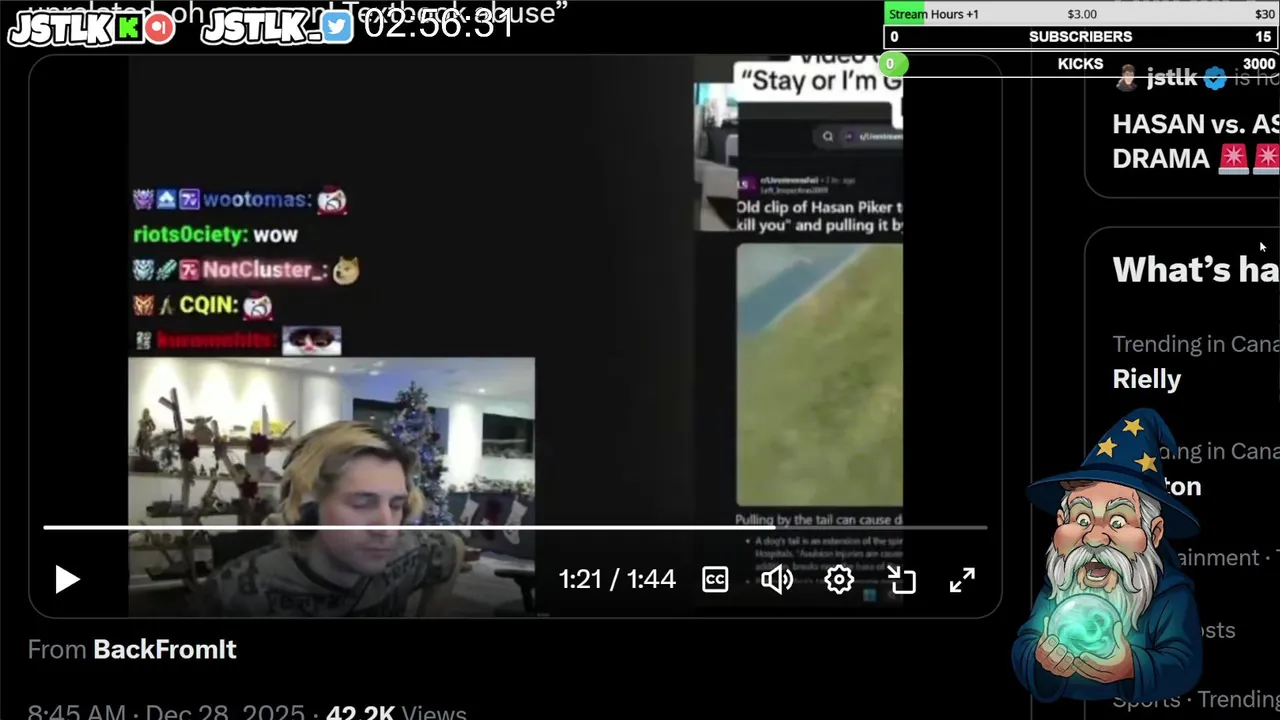Click the wizard mascot with crystal ball
This screenshot has width=1280, height=720.
point(1108,555)
